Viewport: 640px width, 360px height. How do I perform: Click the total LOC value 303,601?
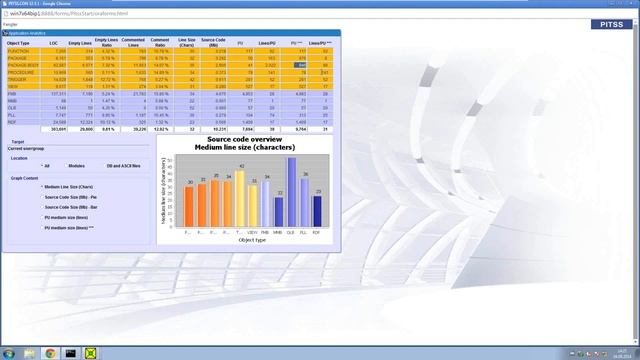click(x=53, y=129)
